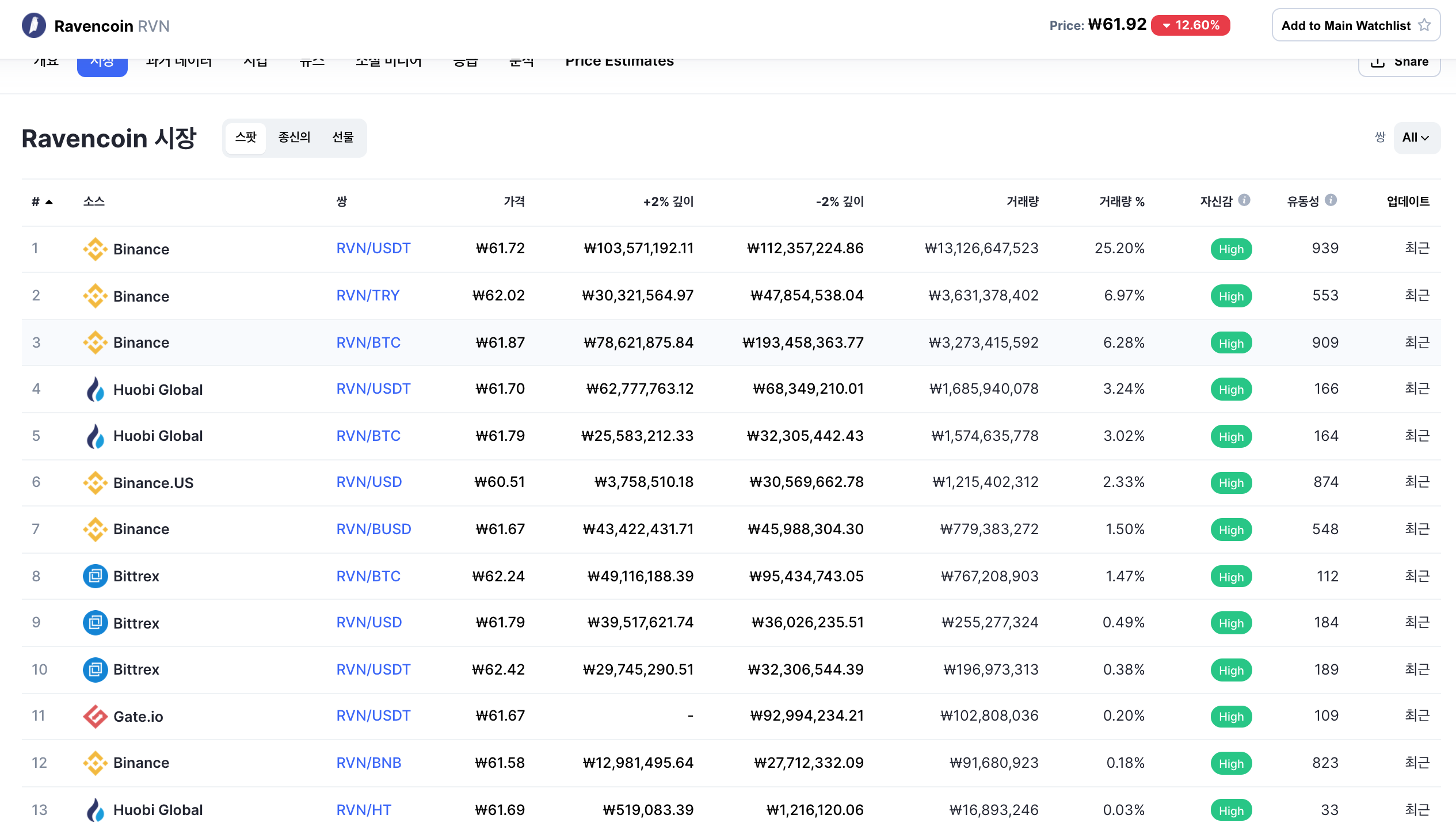Open Bittrex RVN/BTC pair link
The width and height of the screenshot is (1456, 830).
(x=368, y=576)
